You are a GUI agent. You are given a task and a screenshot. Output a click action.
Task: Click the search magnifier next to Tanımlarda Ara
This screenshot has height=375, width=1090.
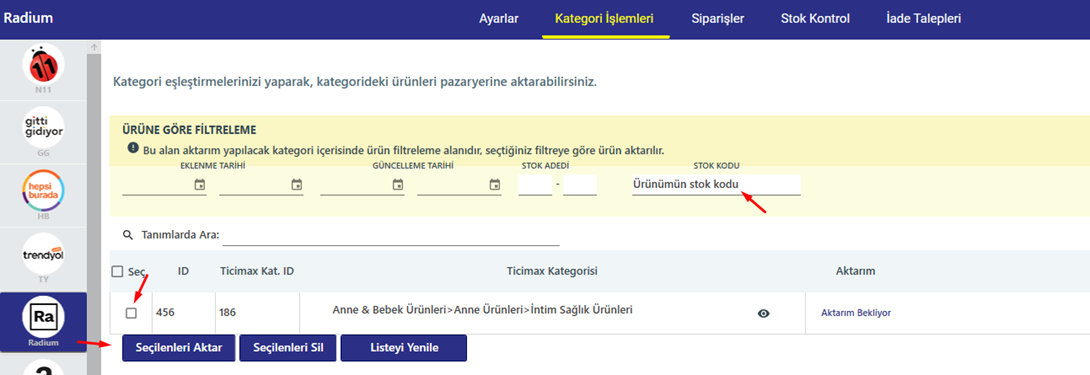point(127,235)
